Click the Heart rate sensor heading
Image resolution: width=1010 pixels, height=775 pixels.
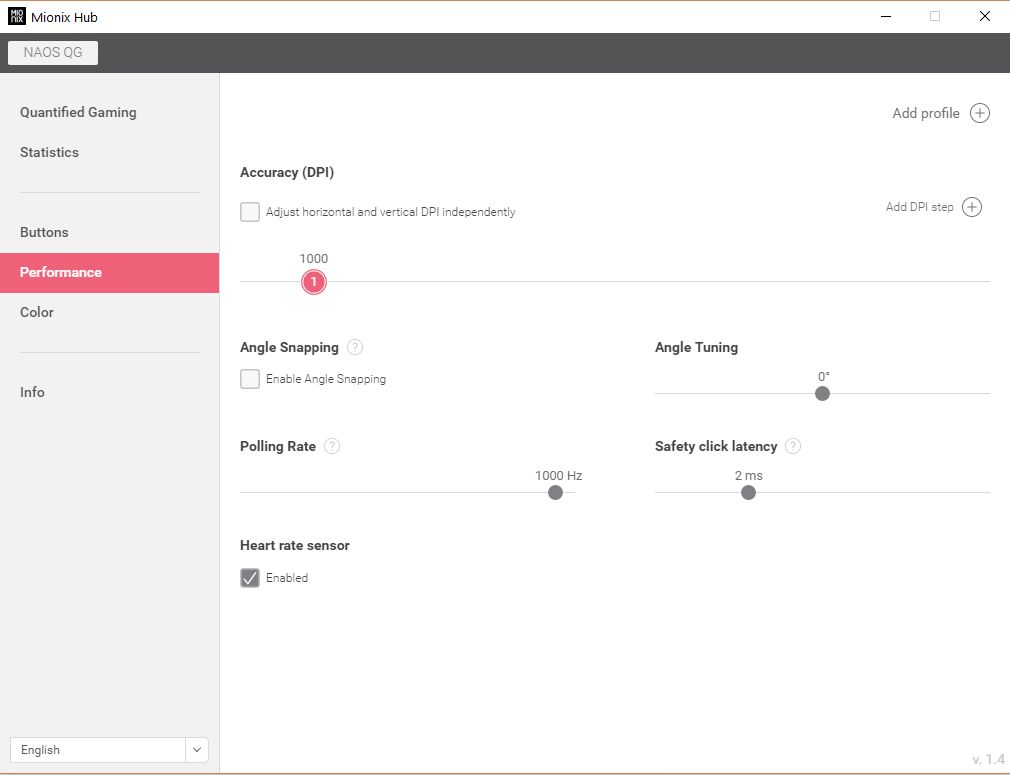294,546
